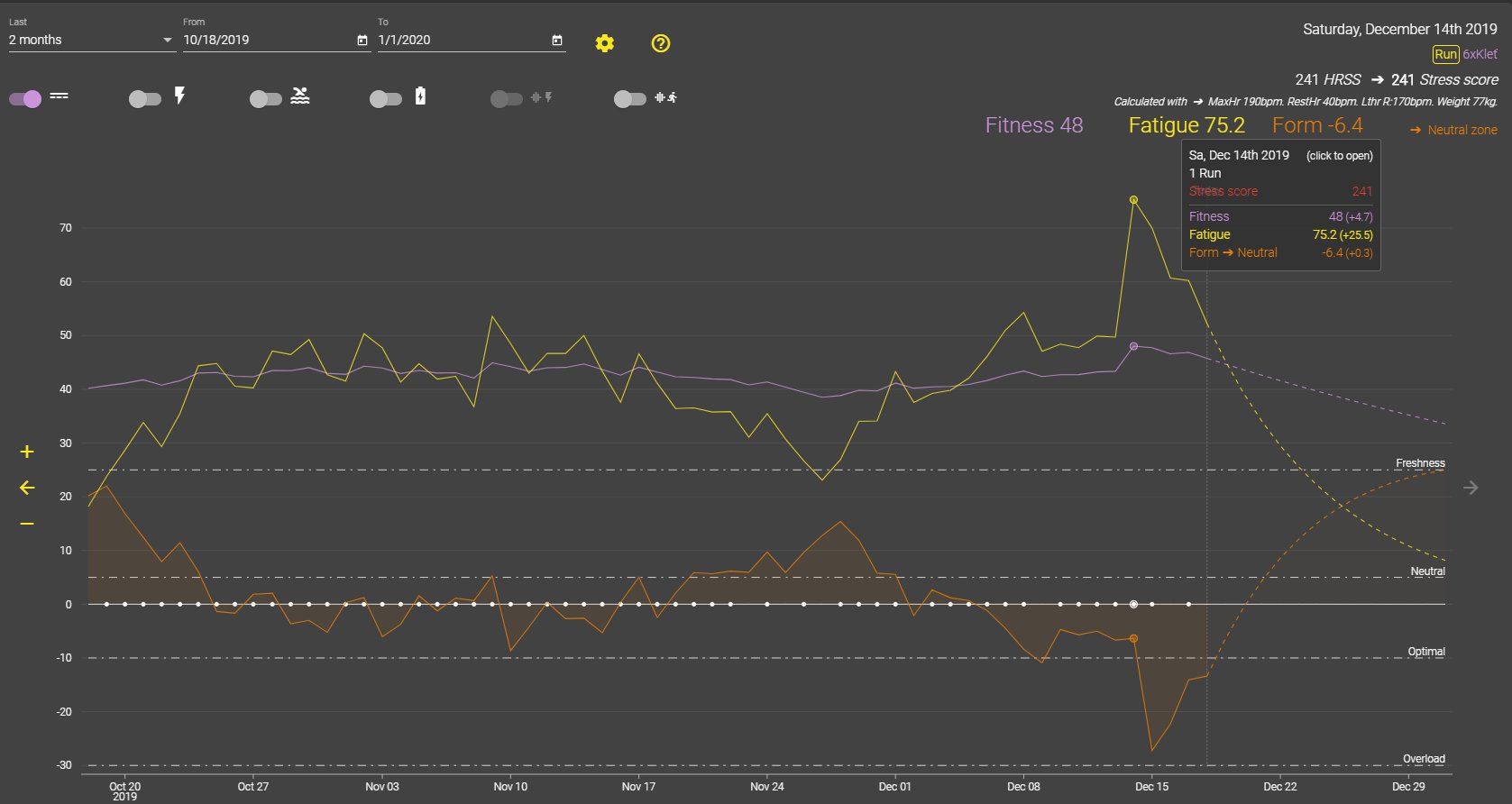
Task: Click the Nov 10 axis label
Action: [x=510, y=786]
